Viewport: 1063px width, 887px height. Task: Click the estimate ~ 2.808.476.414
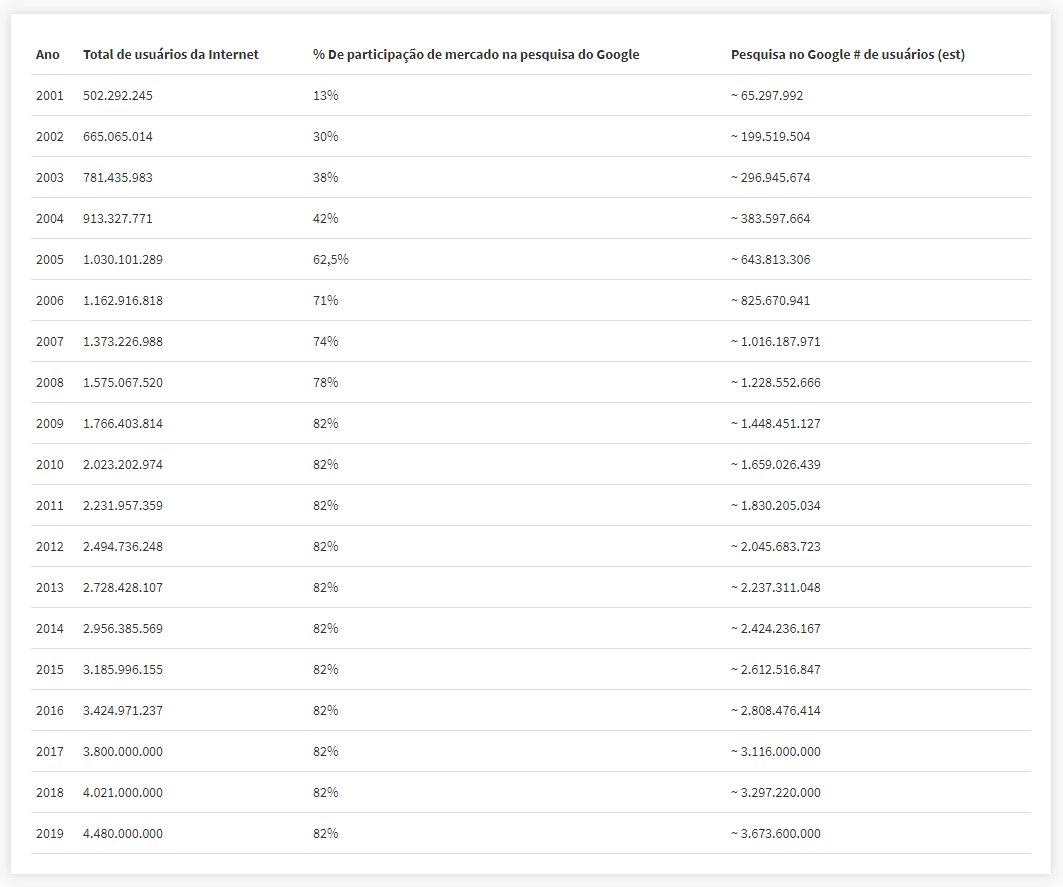click(776, 711)
